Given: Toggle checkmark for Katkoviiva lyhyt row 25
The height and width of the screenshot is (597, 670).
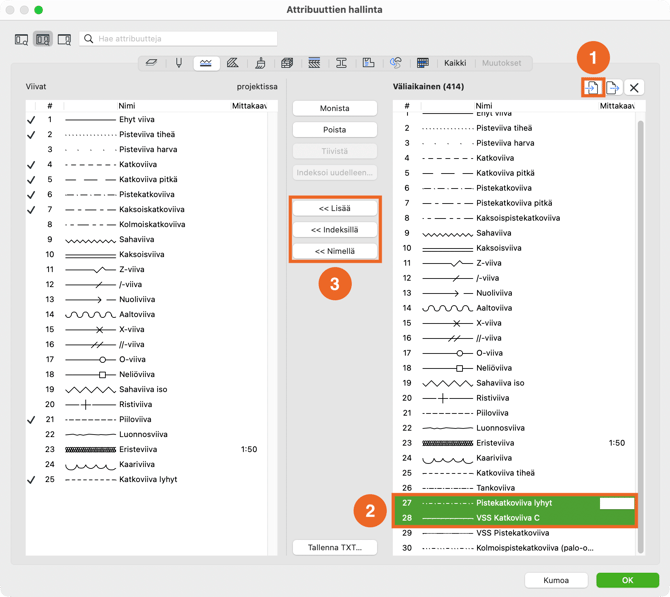Looking at the screenshot, I should click(32, 480).
